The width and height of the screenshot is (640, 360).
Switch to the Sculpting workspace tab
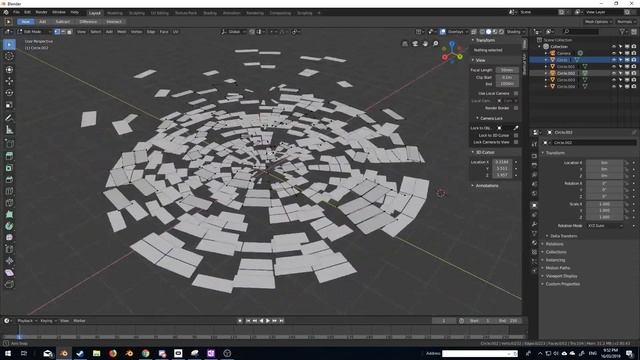137,13
